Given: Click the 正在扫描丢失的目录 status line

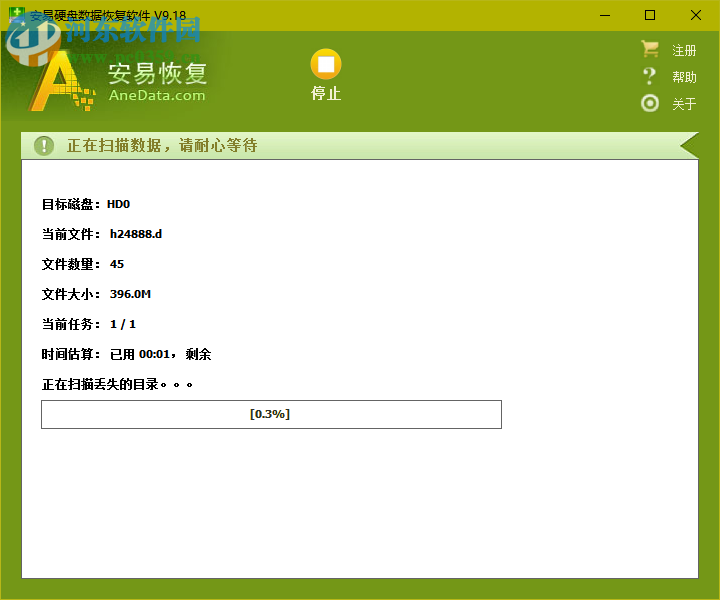Looking at the screenshot, I should click(117, 384).
